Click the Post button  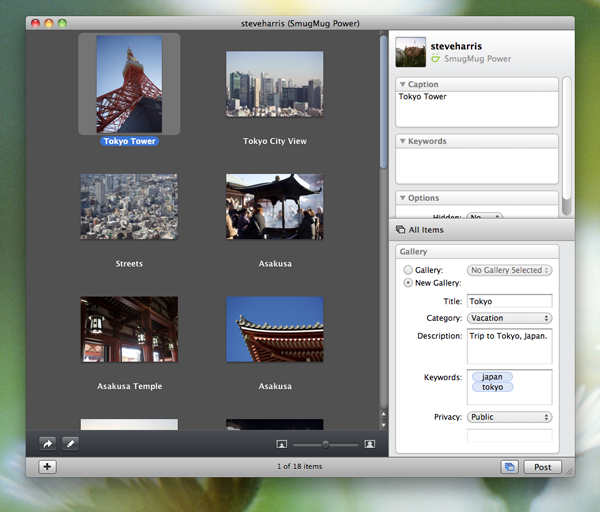tap(543, 467)
